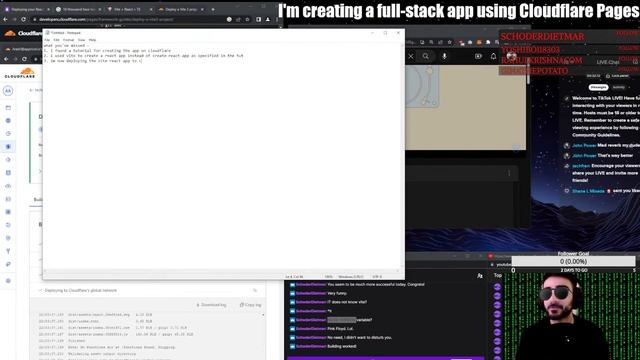Open the "AA" account avatar in the Cloudflare sidebar

8,91
